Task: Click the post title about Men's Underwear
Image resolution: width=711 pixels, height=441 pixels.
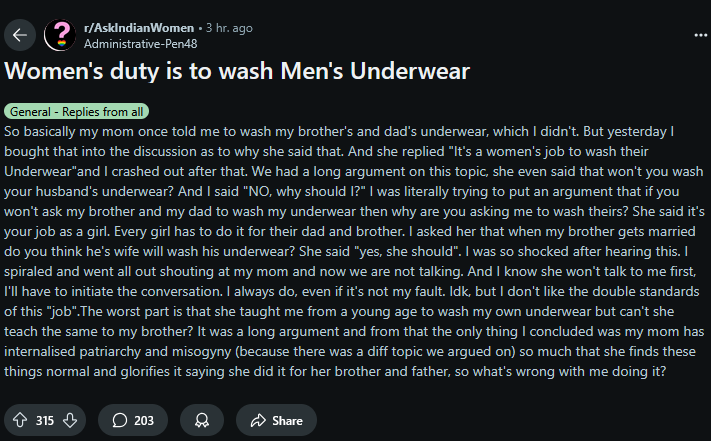Action: coord(237,71)
